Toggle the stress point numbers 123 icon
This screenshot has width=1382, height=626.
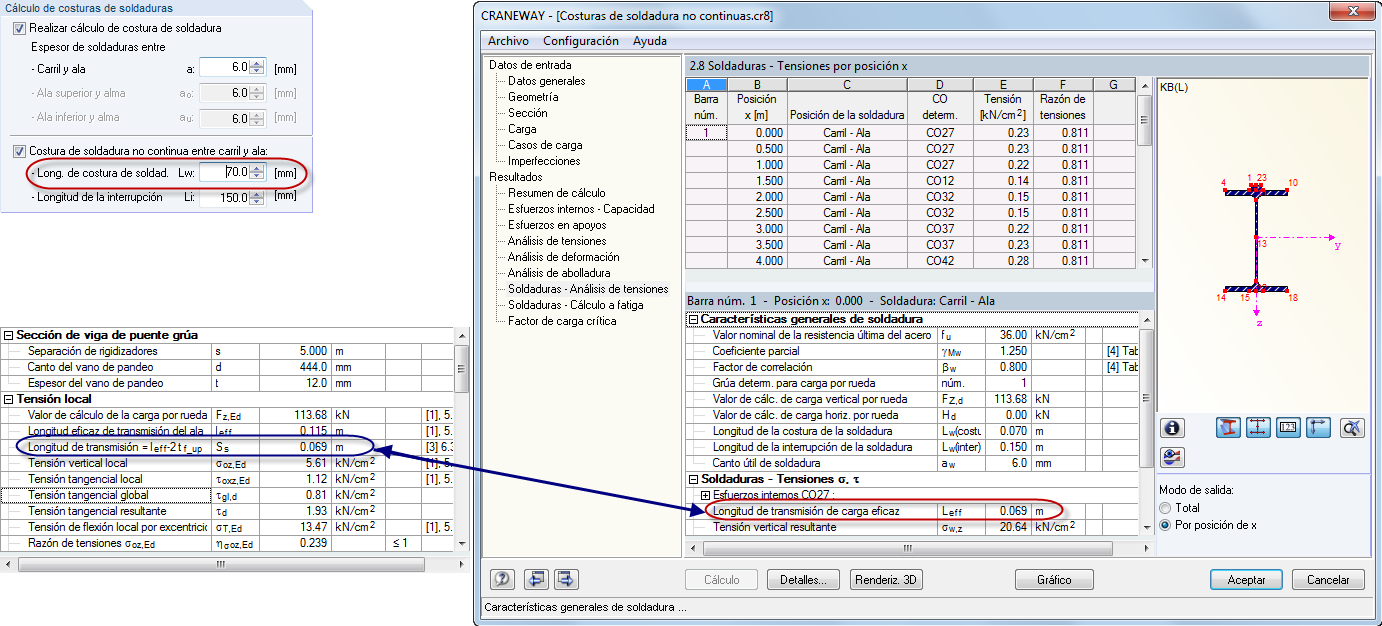tap(1288, 427)
